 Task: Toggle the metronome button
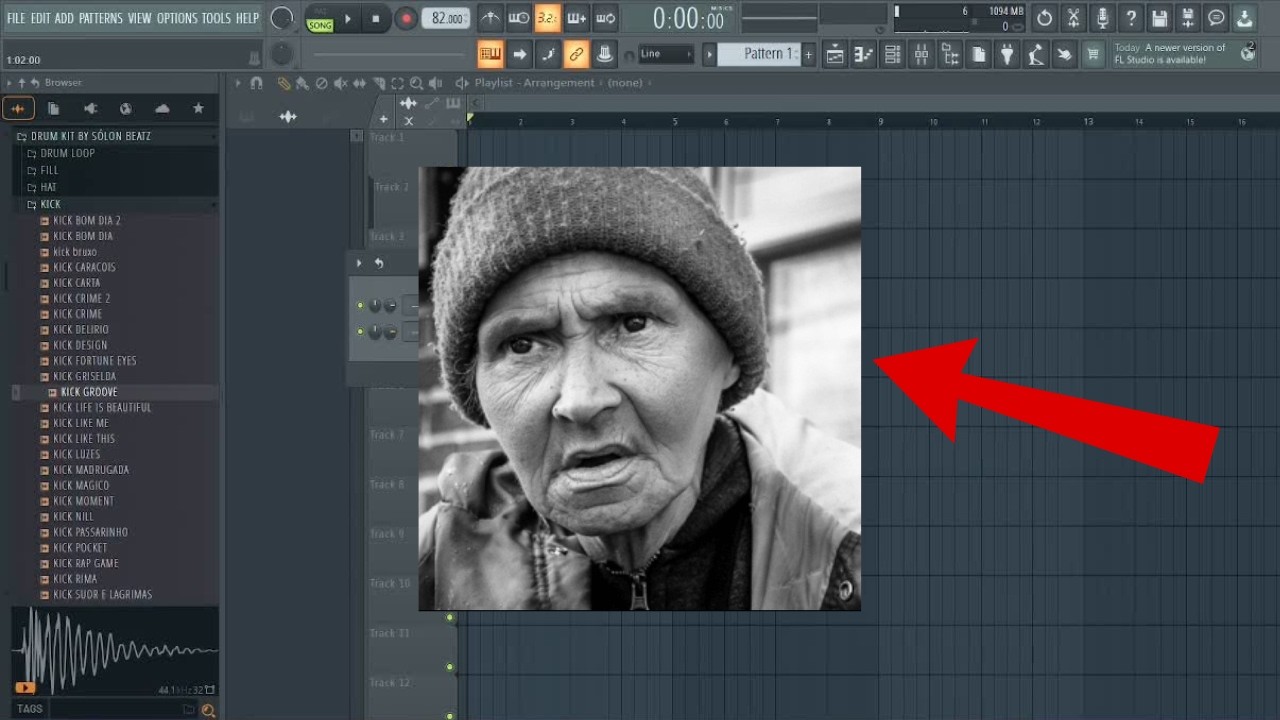point(490,18)
